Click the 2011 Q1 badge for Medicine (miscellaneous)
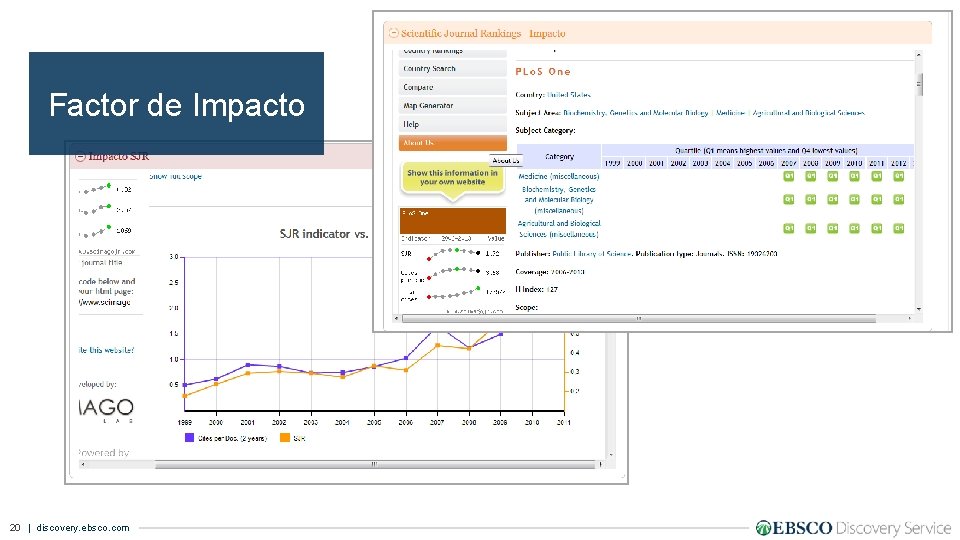The image size is (960, 540). [877, 176]
